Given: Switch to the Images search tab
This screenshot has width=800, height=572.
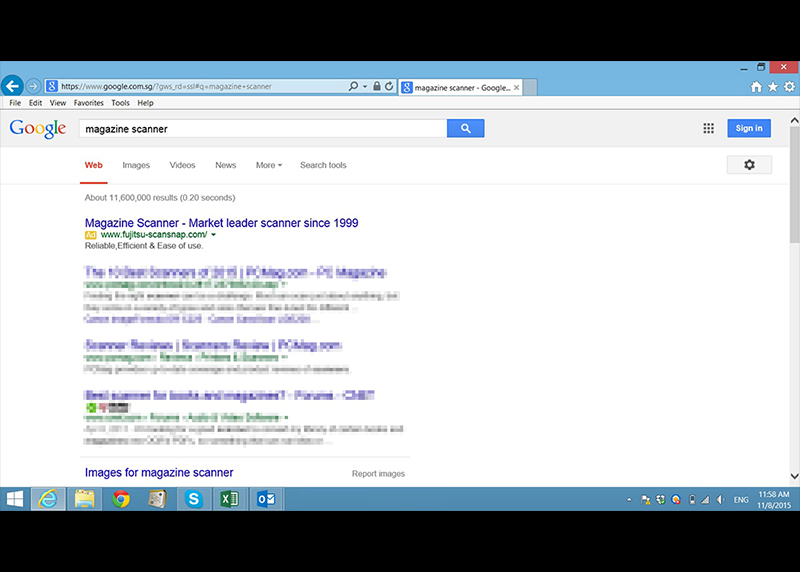Looking at the screenshot, I should click(136, 165).
